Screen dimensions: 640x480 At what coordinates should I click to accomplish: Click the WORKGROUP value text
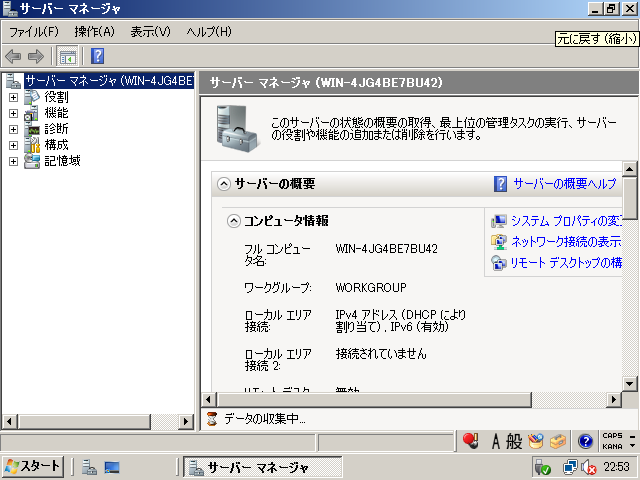tap(371, 287)
